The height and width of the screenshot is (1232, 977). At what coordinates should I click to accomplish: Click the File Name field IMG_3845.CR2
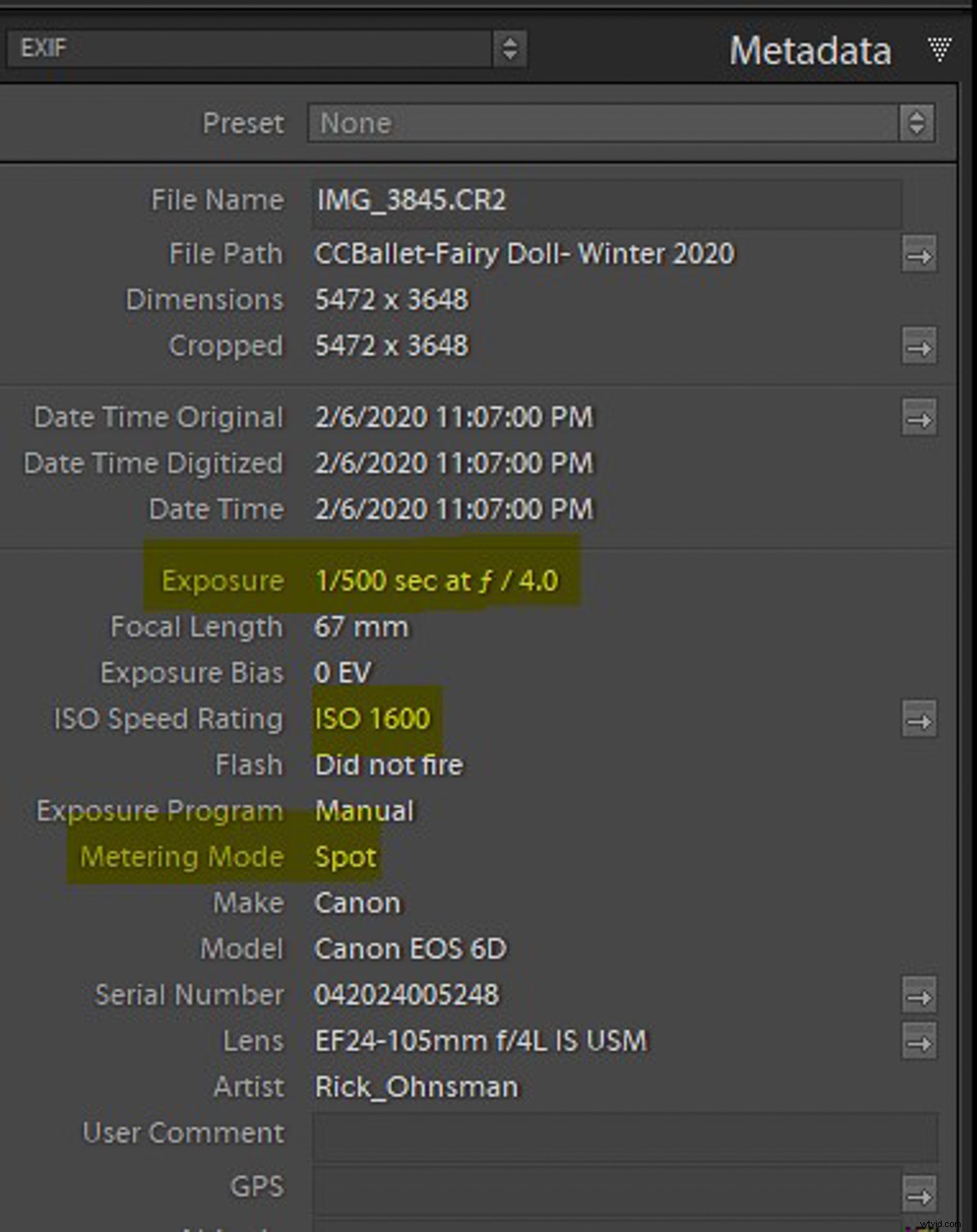pos(606,200)
